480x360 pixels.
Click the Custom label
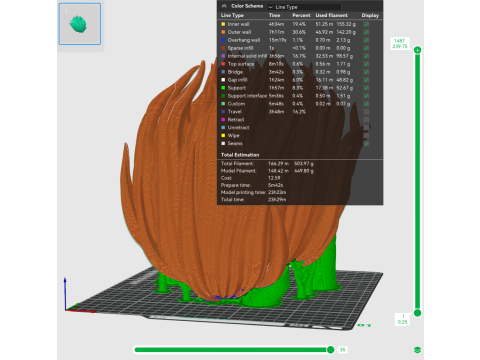(236, 104)
